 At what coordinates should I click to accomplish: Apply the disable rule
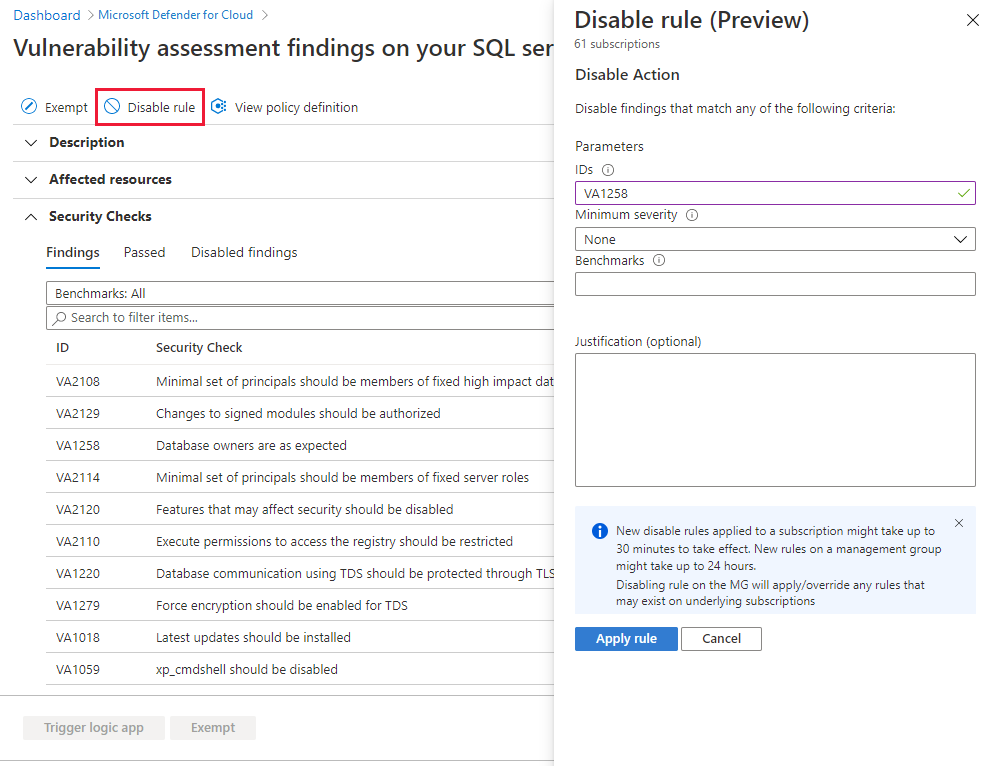(626, 638)
